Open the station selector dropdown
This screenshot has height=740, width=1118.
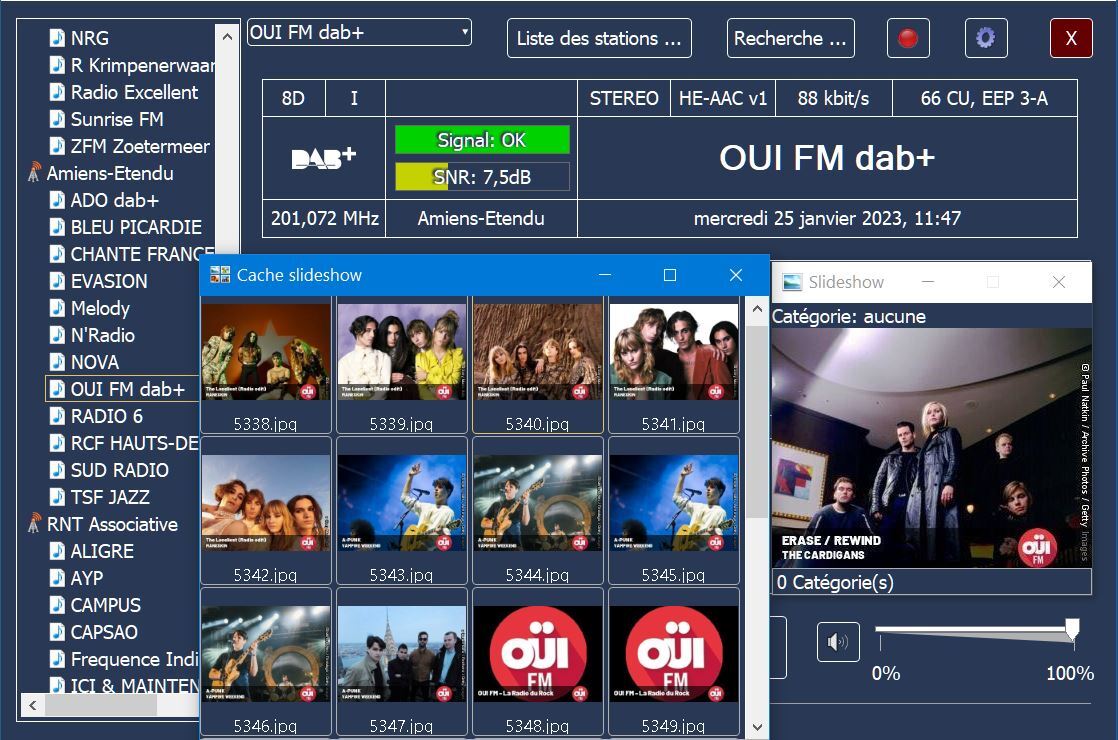point(359,32)
